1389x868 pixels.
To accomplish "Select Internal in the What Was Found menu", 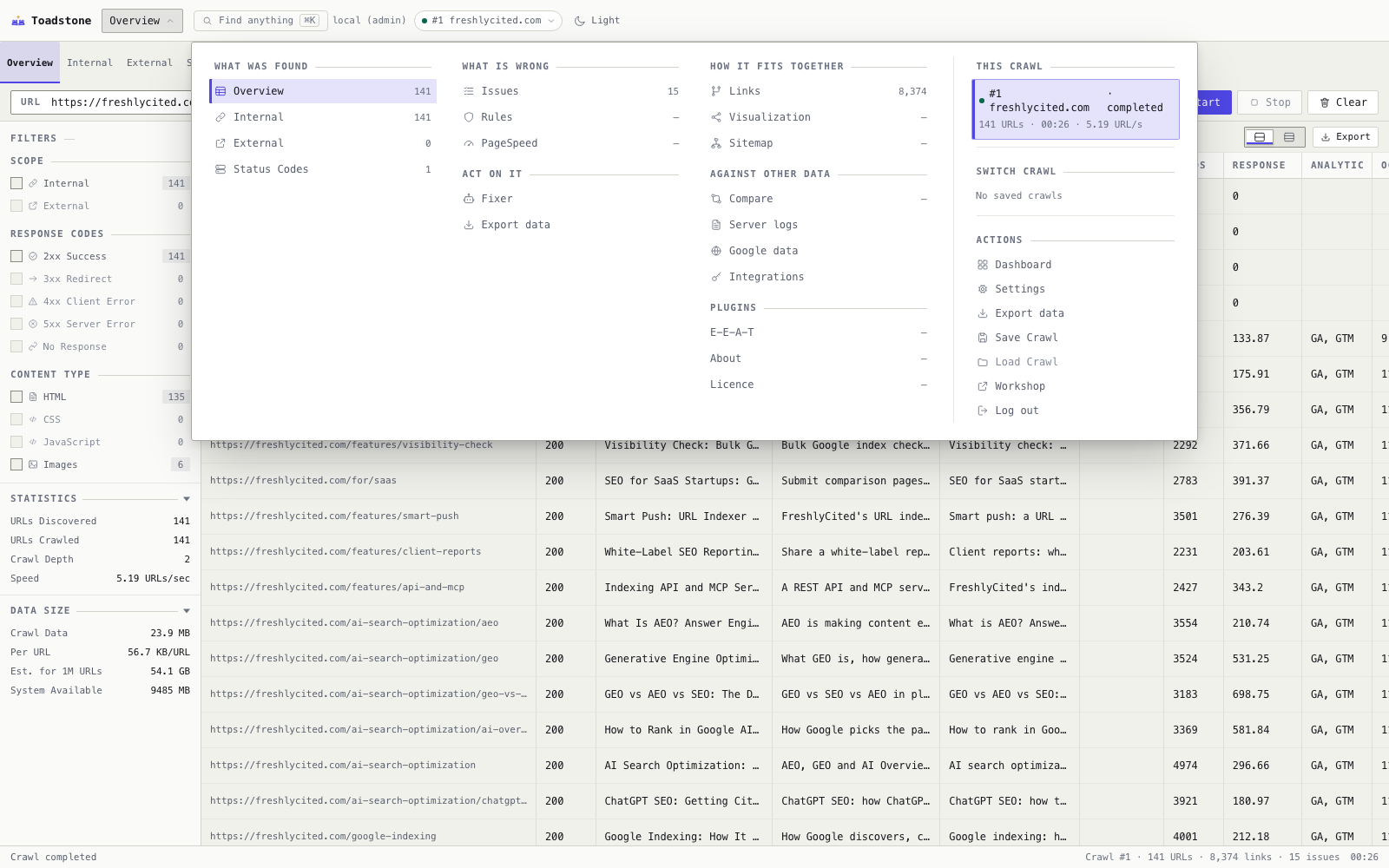I will point(323,117).
